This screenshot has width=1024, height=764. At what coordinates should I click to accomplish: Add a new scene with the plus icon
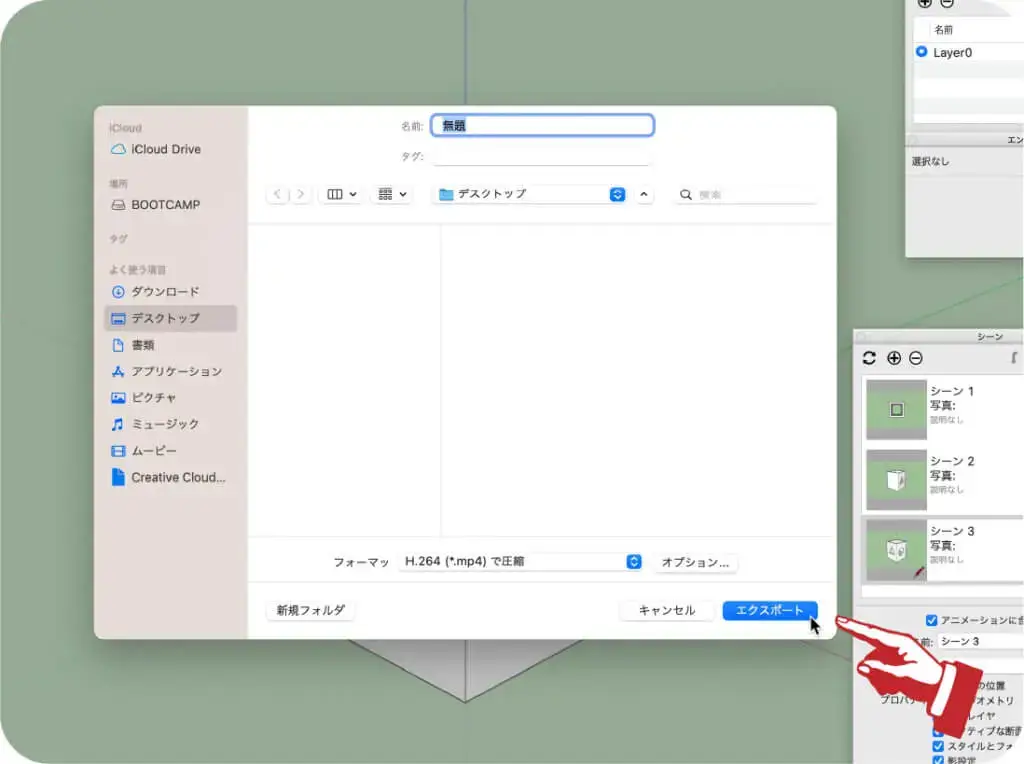[893, 357]
